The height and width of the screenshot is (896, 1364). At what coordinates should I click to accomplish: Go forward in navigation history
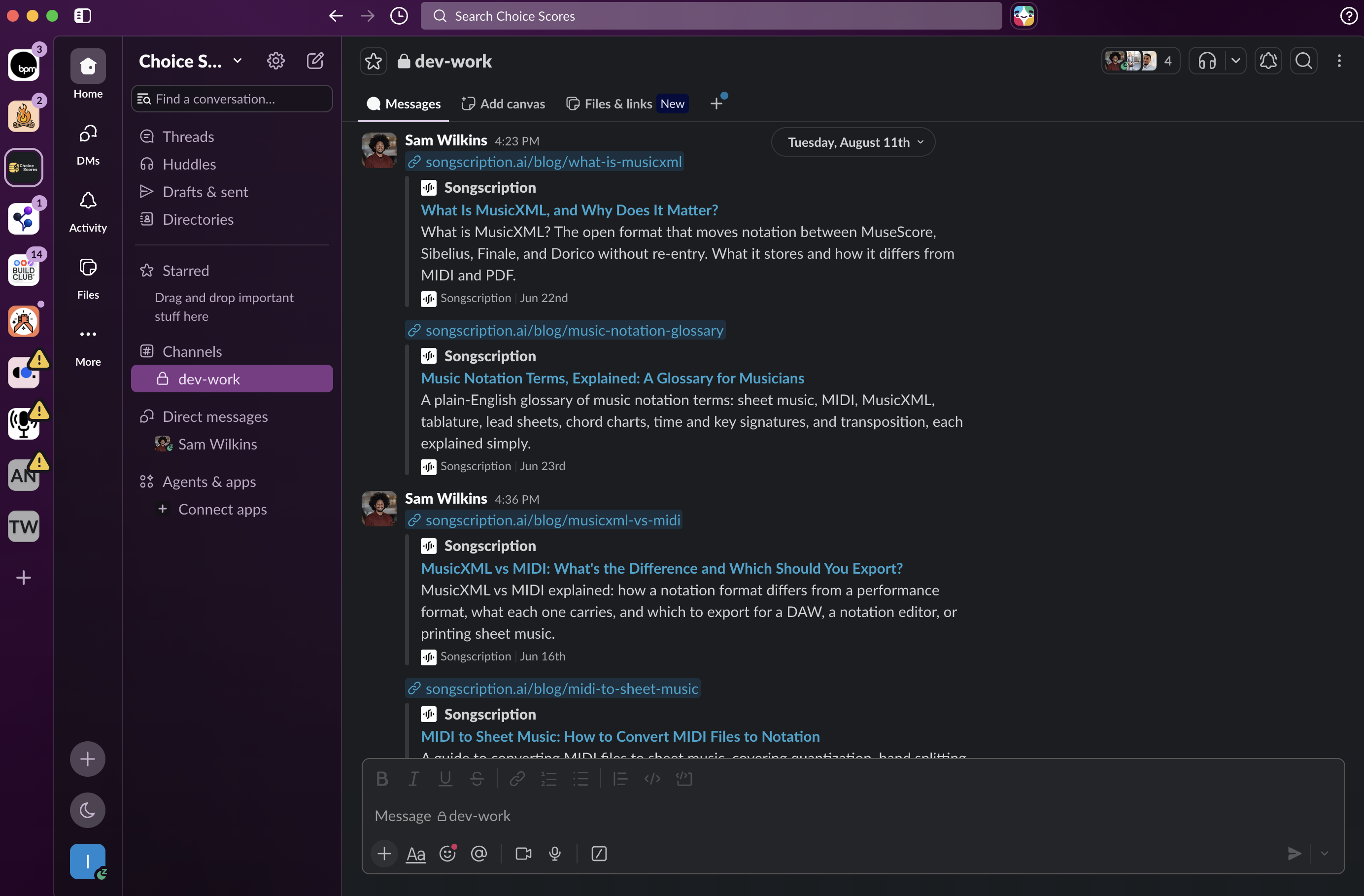(367, 16)
